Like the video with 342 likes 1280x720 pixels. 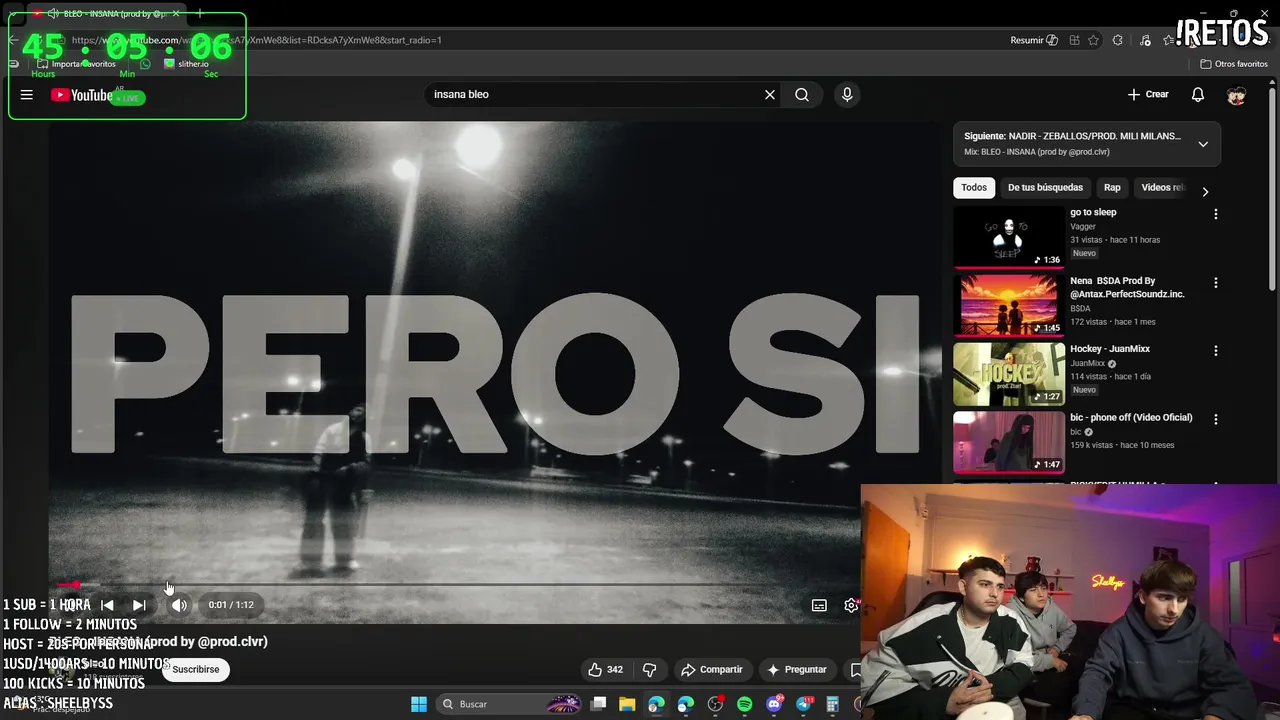[x=605, y=670]
